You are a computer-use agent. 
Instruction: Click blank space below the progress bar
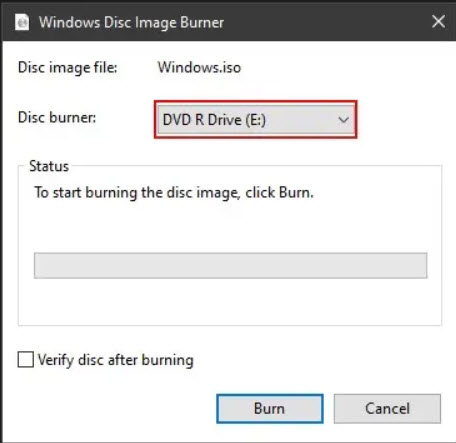pos(230,301)
